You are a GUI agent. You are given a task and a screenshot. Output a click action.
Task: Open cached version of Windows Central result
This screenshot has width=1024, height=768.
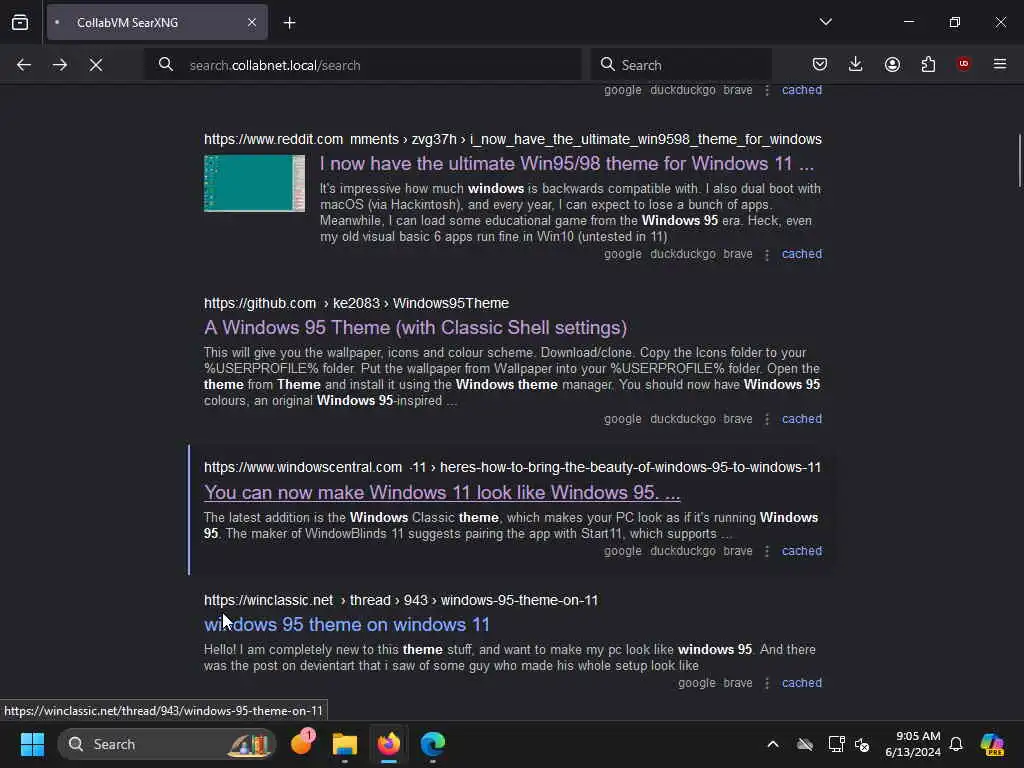802,551
